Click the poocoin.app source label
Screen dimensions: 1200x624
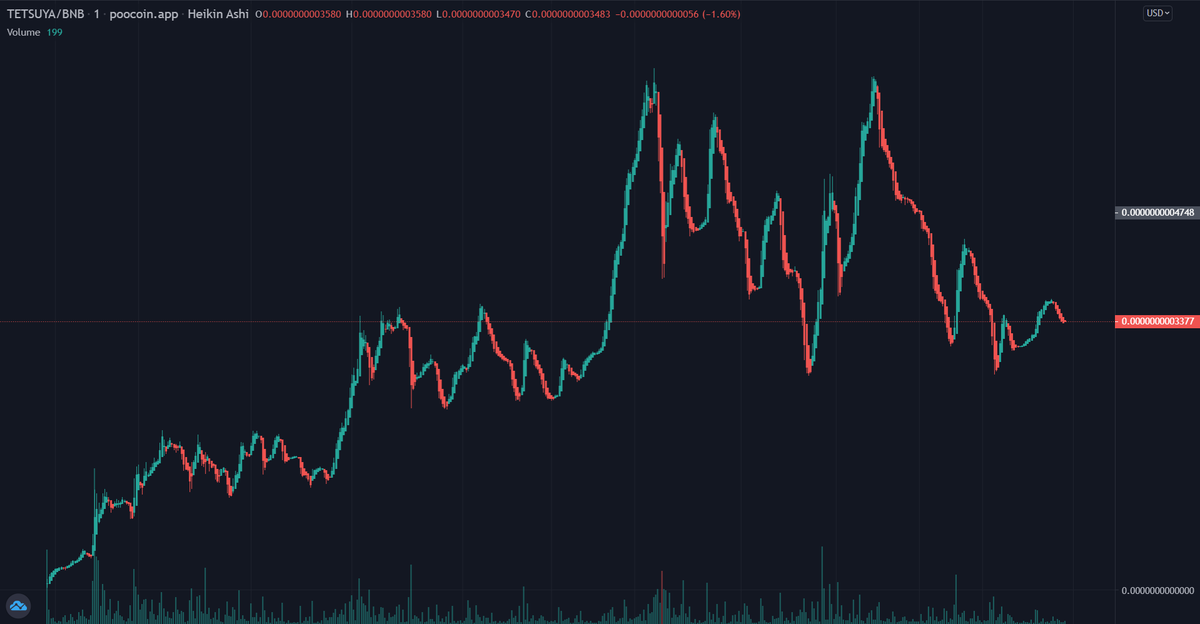143,15
